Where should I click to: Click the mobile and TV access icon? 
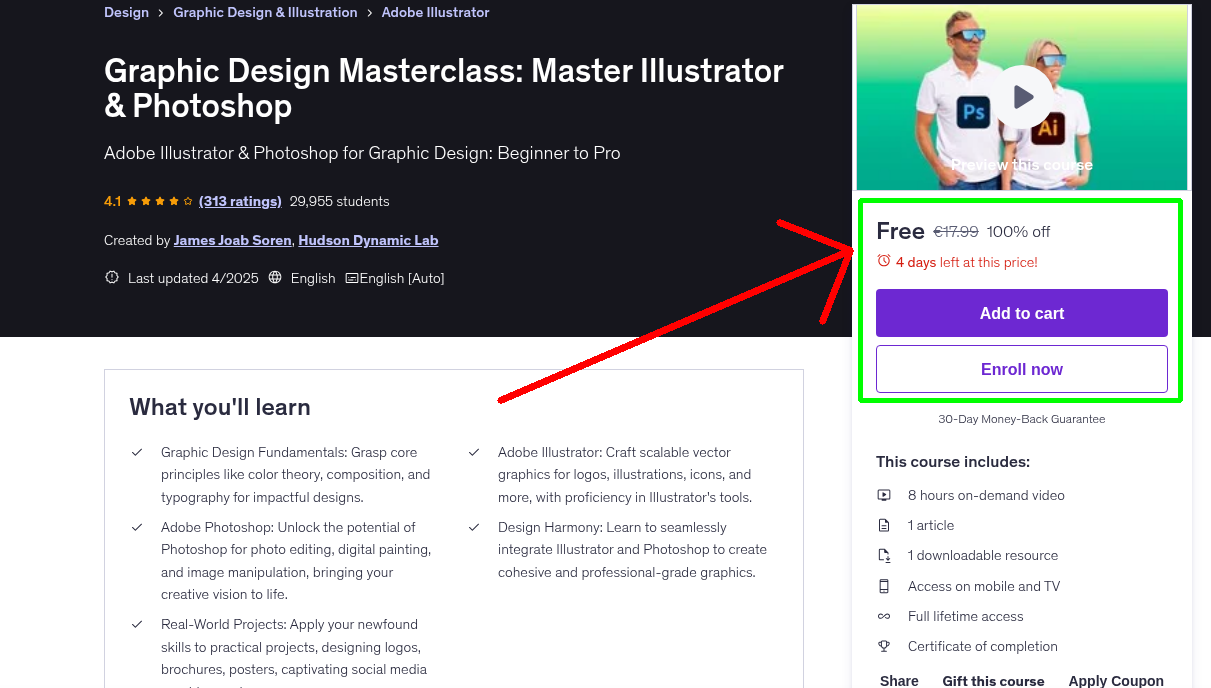click(x=884, y=585)
